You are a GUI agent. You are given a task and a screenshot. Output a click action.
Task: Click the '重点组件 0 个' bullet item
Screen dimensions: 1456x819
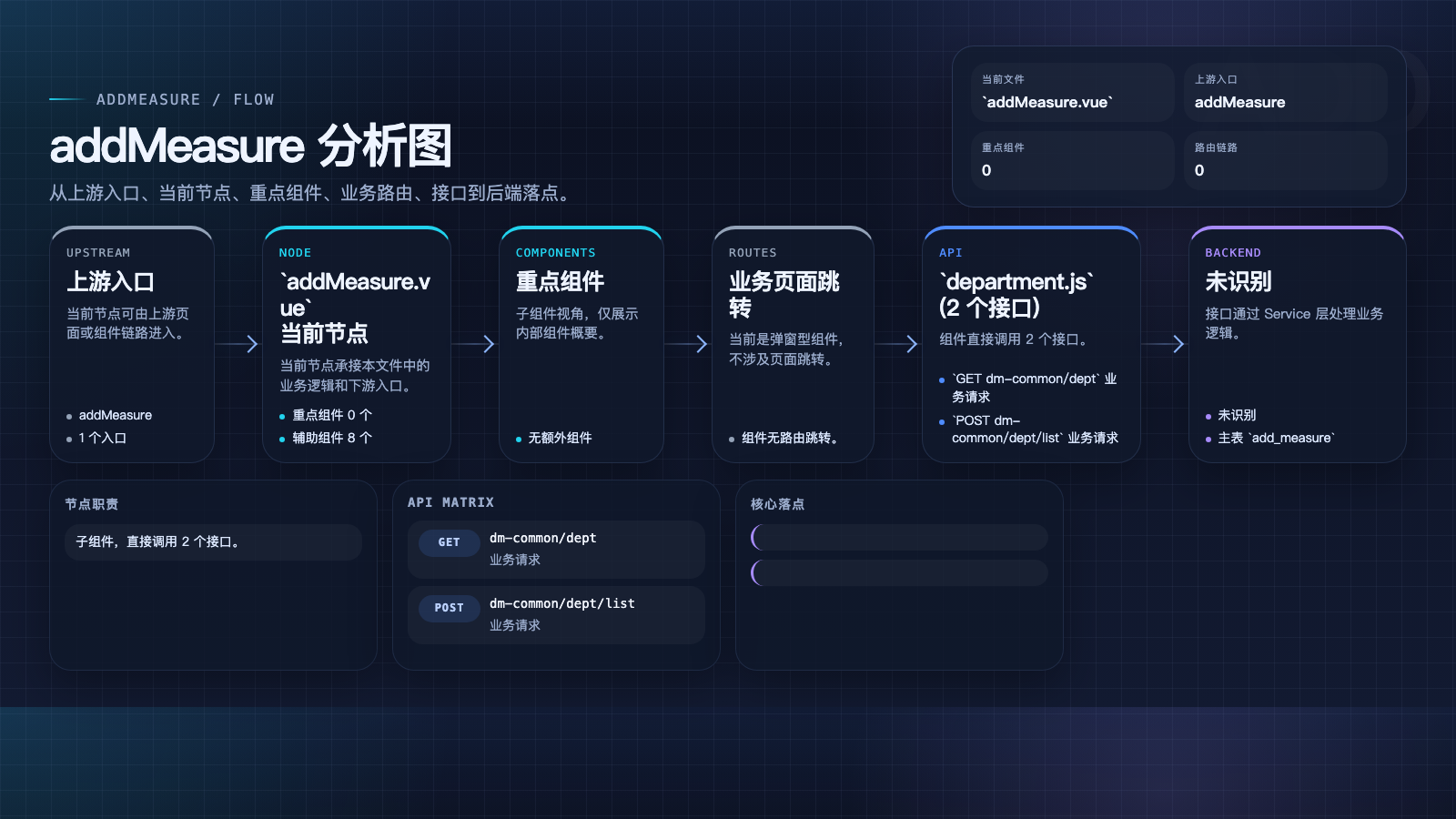[x=326, y=415]
